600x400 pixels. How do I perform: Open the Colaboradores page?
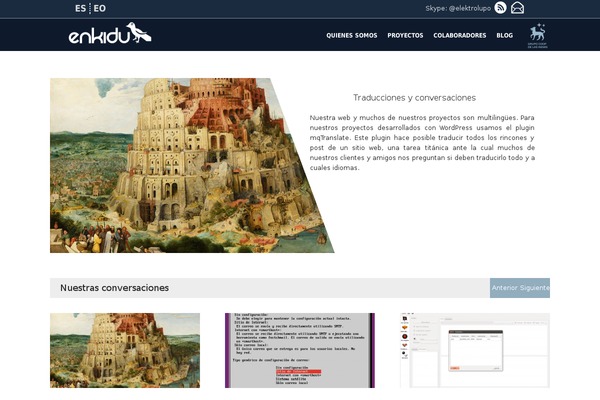click(460, 35)
